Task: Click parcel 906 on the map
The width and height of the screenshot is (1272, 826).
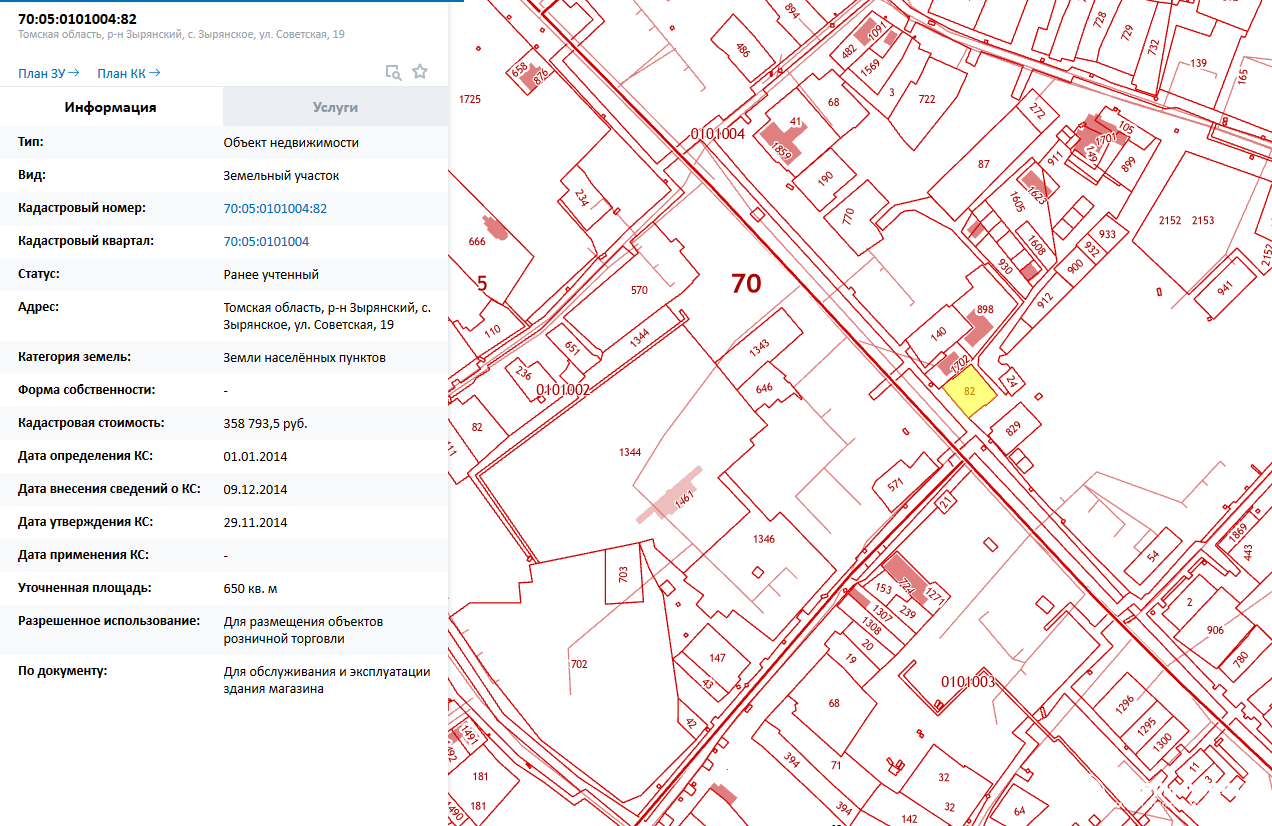Action: 1214,630
